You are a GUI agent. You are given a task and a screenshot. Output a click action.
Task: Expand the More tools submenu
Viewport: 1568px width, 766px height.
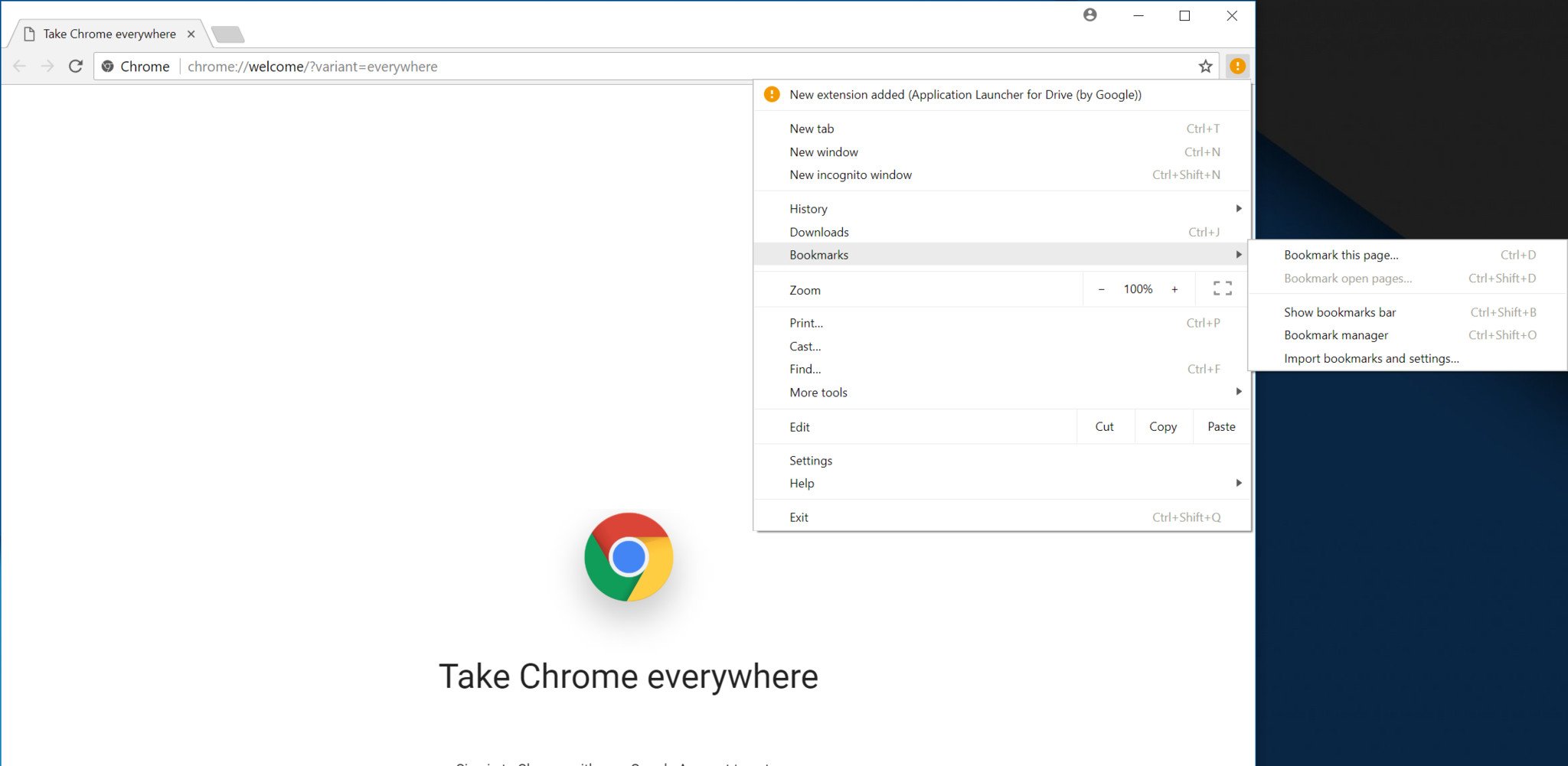click(1002, 392)
